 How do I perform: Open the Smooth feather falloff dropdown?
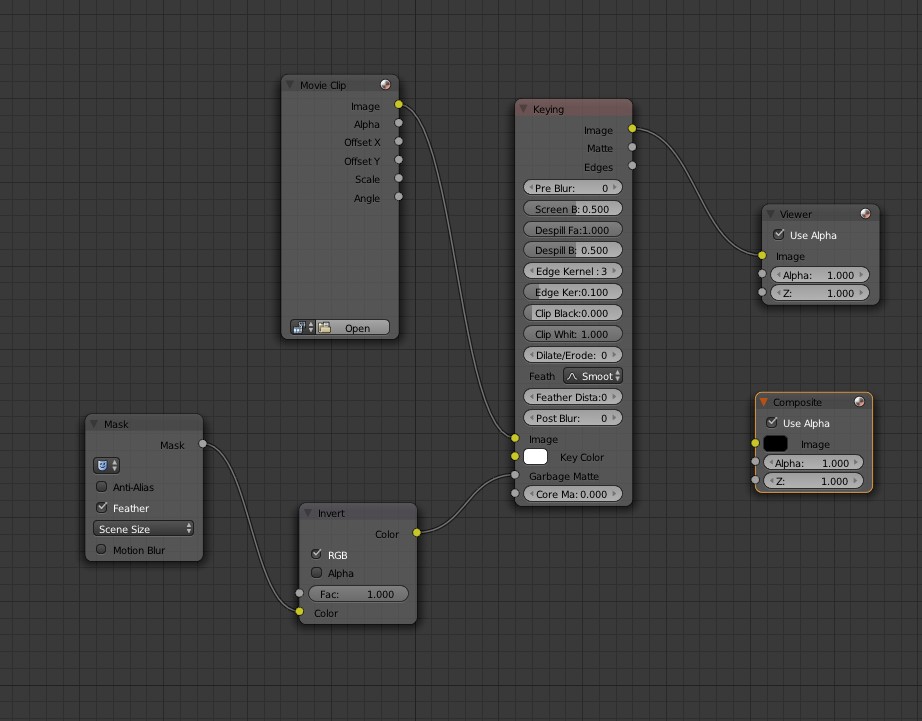592,375
